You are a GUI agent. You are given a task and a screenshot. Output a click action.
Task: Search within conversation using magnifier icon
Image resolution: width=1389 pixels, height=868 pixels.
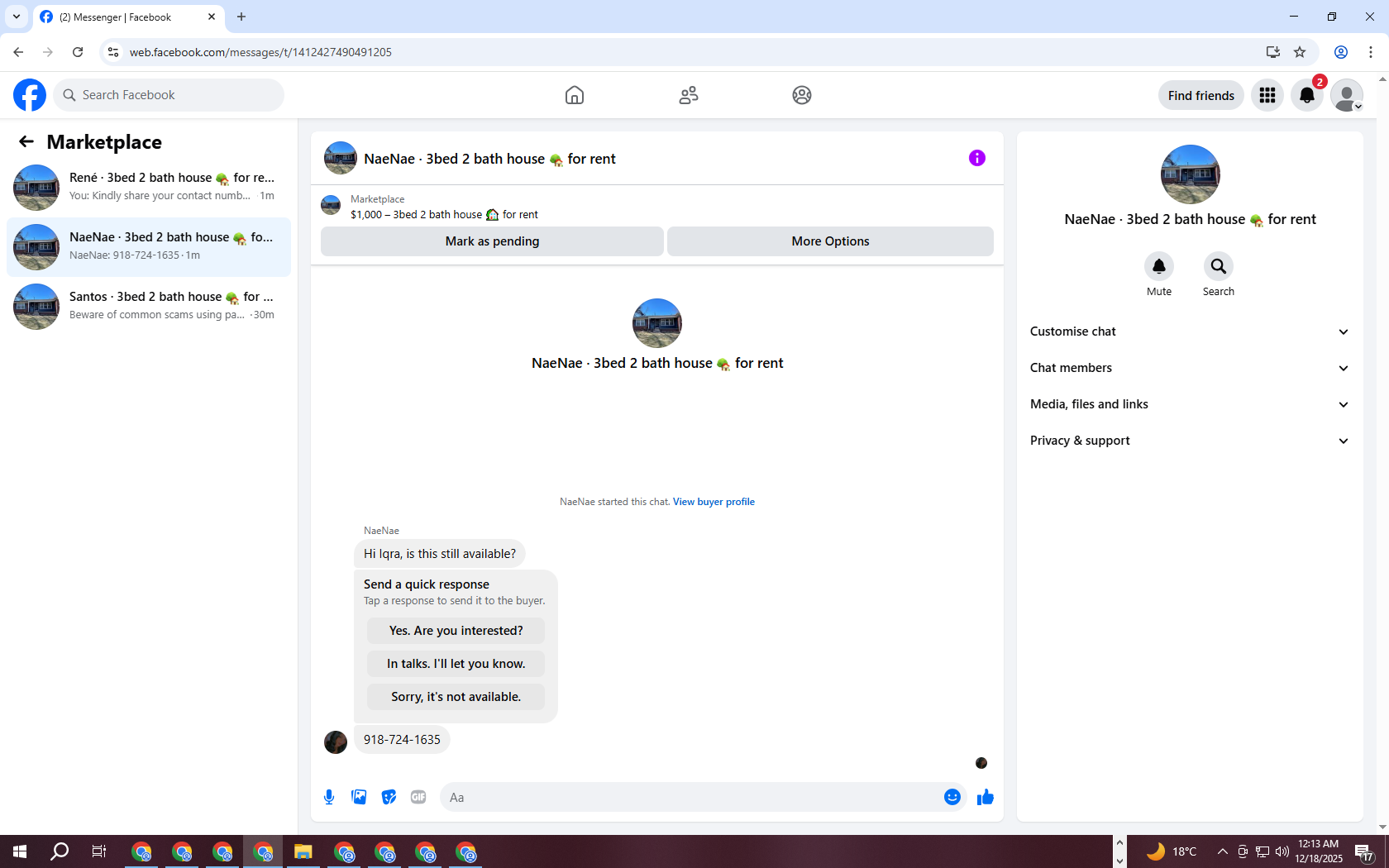[1219, 266]
